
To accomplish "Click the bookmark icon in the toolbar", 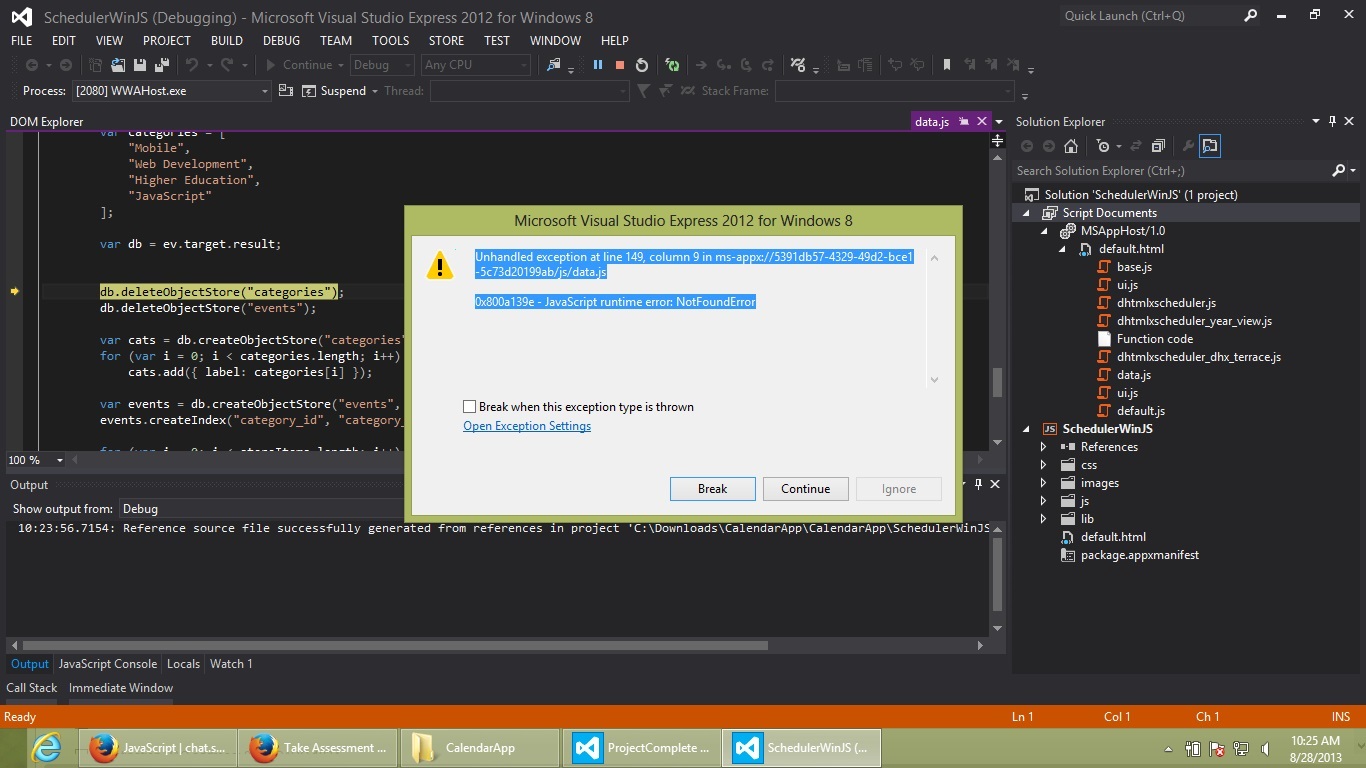I will (946, 65).
